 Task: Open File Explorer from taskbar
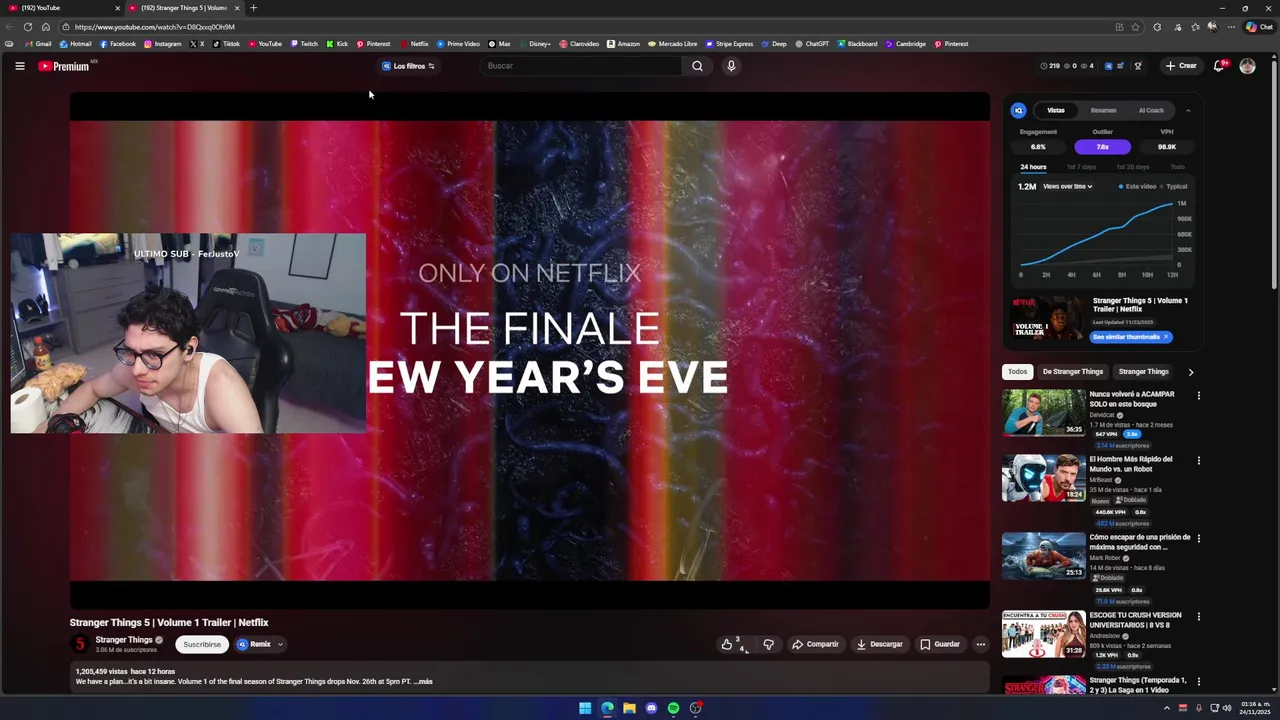(629, 708)
